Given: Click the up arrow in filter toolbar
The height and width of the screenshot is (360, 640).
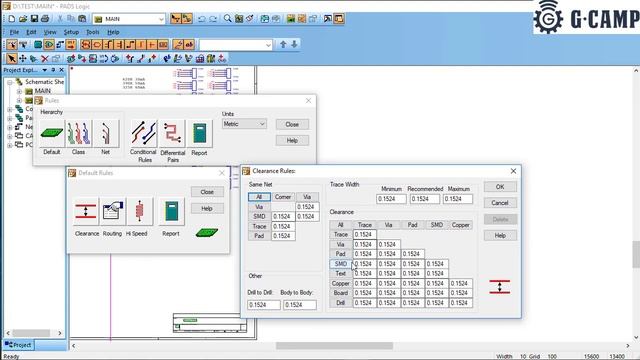Looking at the screenshot, I should (283, 44).
